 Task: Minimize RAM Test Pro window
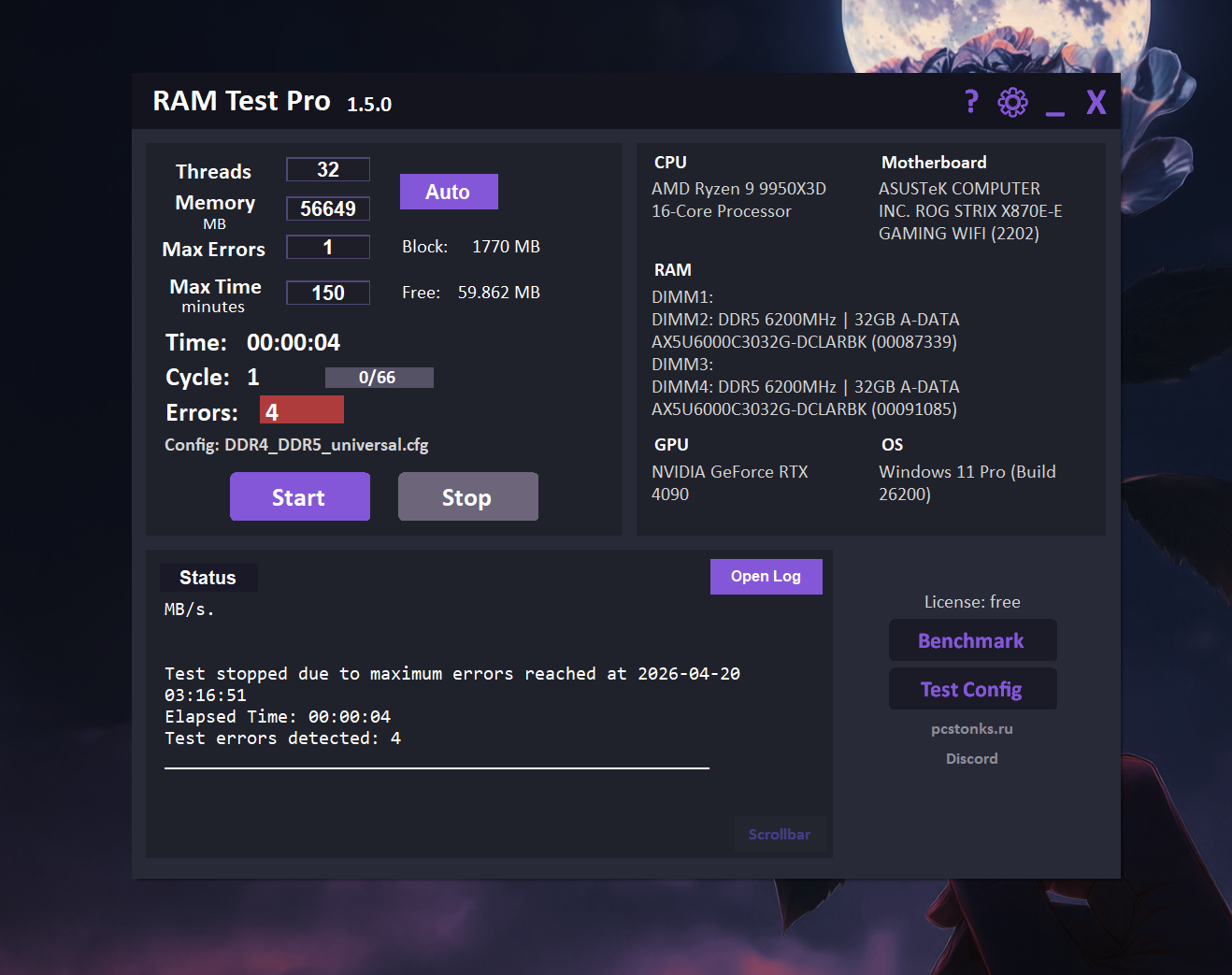pyautogui.click(x=1055, y=113)
